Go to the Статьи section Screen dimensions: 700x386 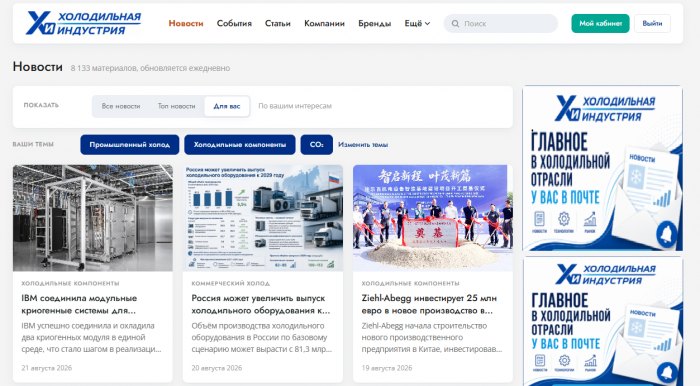point(278,24)
